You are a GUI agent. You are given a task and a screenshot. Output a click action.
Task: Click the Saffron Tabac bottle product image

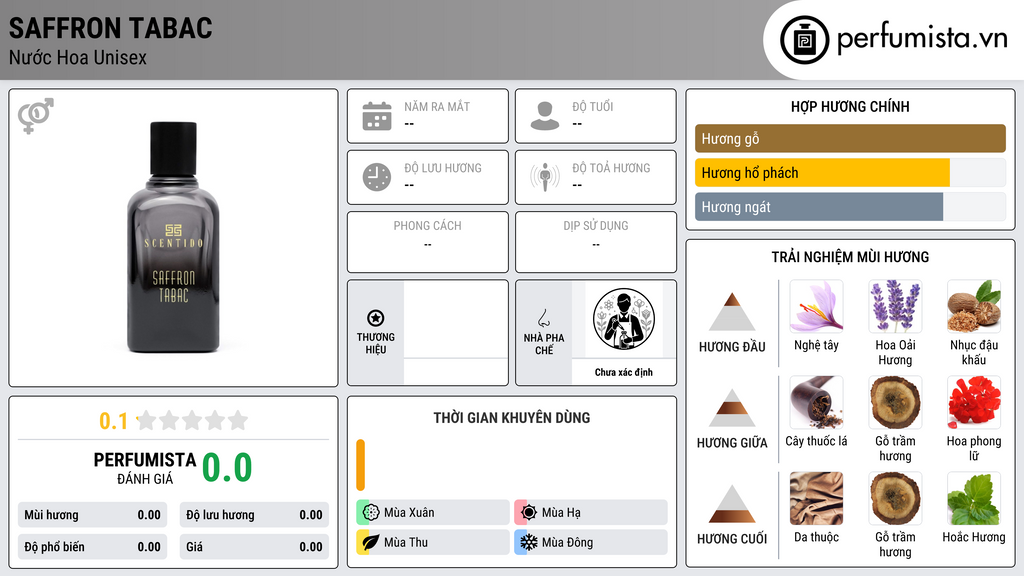tap(173, 237)
